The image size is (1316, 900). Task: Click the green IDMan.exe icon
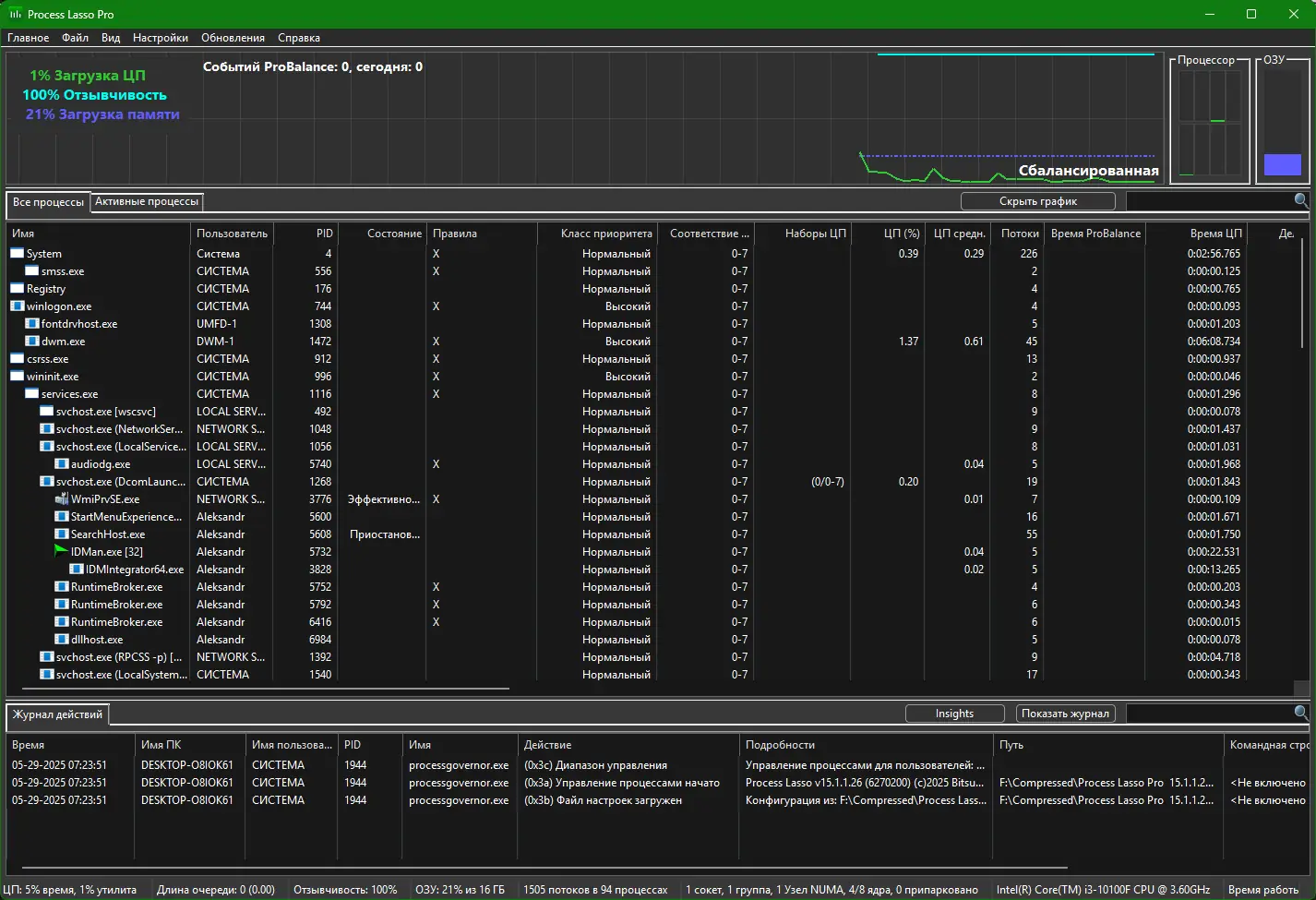(x=62, y=551)
